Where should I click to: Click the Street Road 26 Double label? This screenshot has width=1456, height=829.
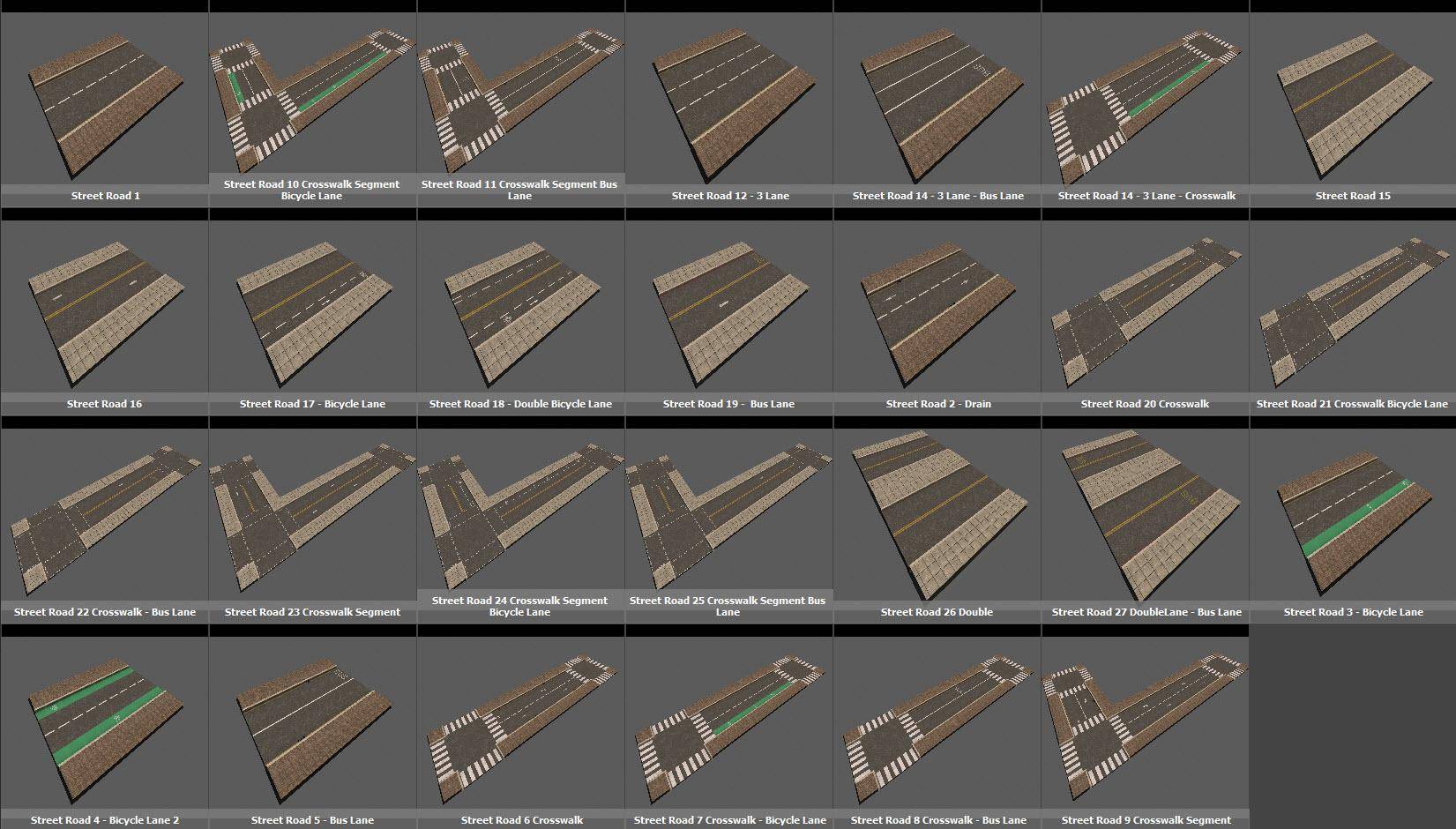click(x=937, y=611)
